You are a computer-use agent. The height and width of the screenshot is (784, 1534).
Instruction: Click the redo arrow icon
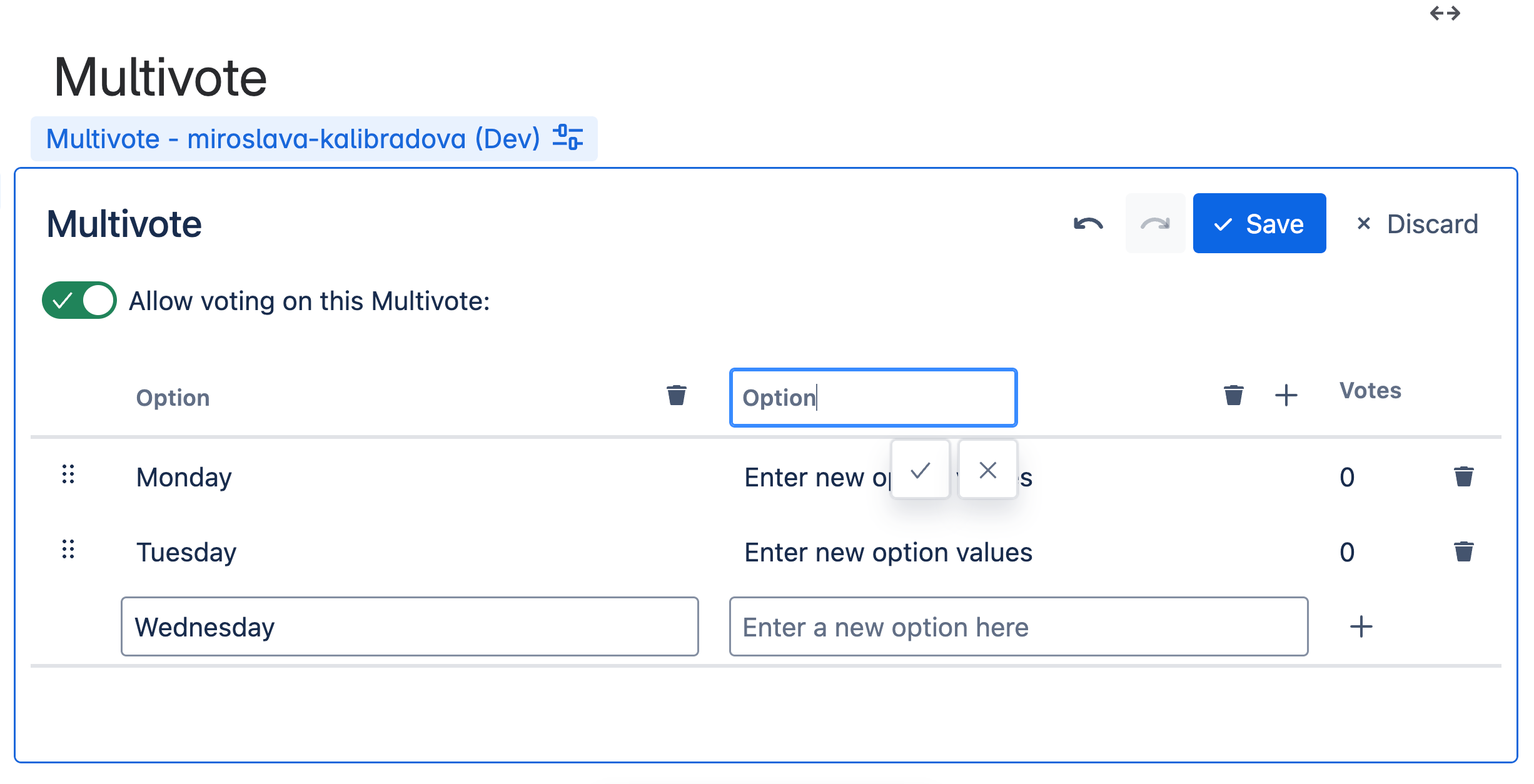click(1154, 224)
